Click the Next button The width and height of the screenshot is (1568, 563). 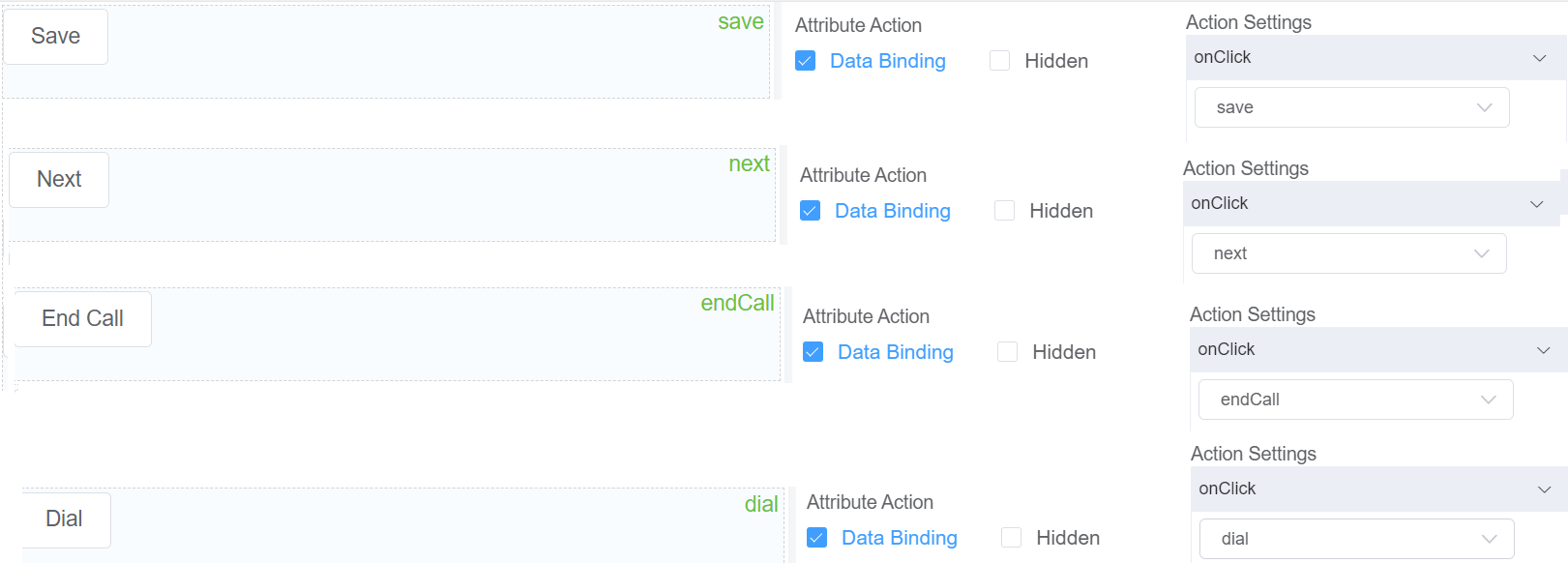(59, 180)
